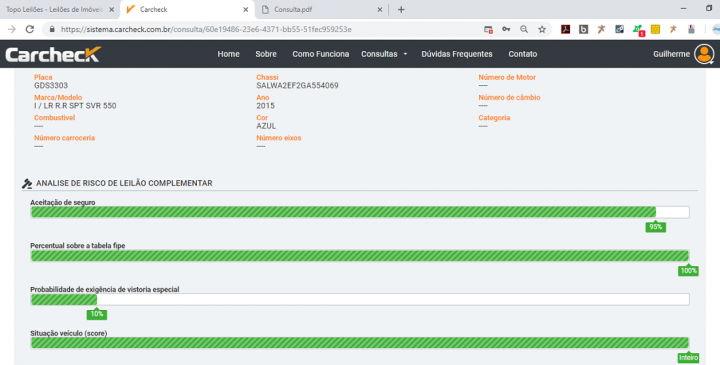This screenshot has height=365, width=720.
Task: Open a new browser tab
Action: pos(401,9)
